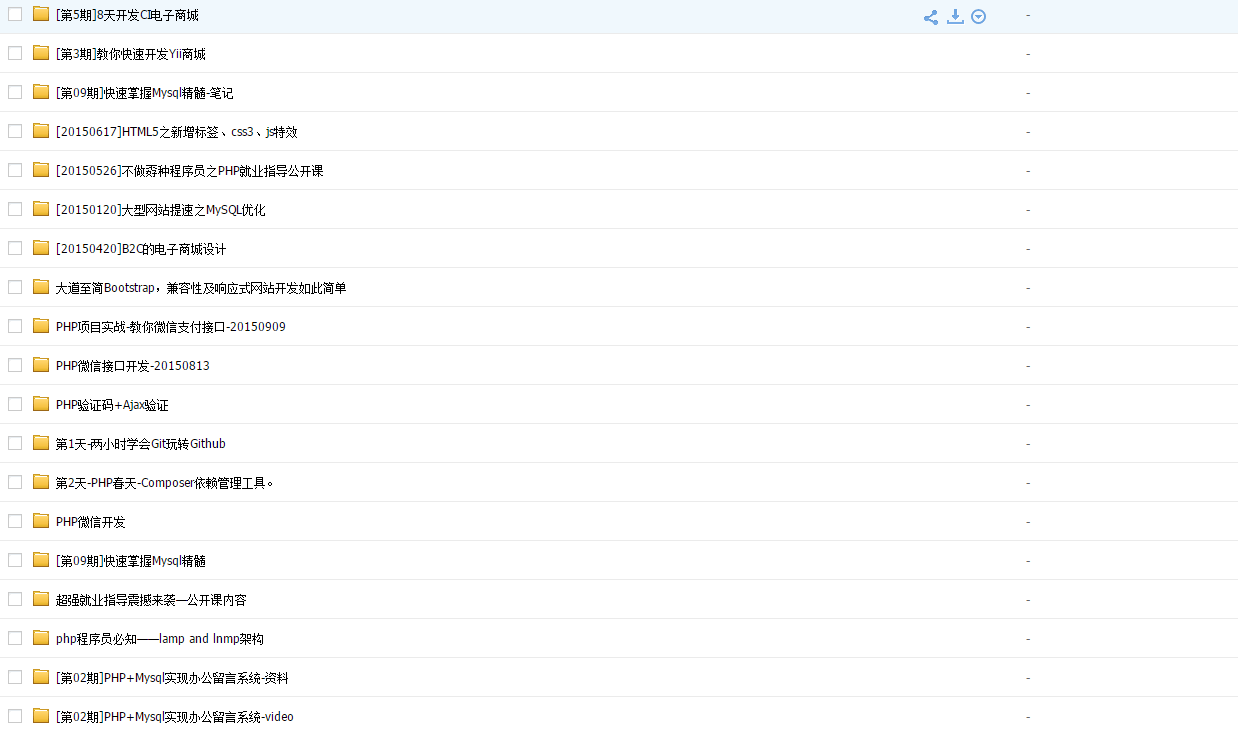The image size is (1238, 734).
Task: Click the text PHP验证码+Ajax验证
Action: 112,405
